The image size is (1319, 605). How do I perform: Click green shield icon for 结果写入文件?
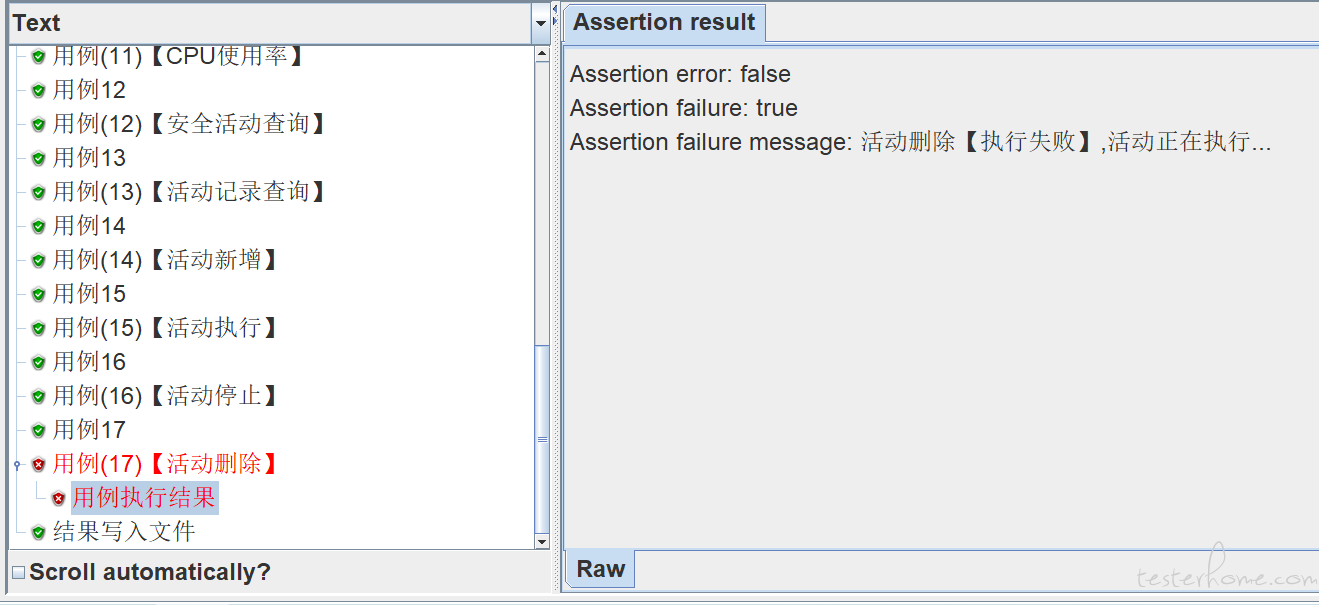tap(38, 533)
